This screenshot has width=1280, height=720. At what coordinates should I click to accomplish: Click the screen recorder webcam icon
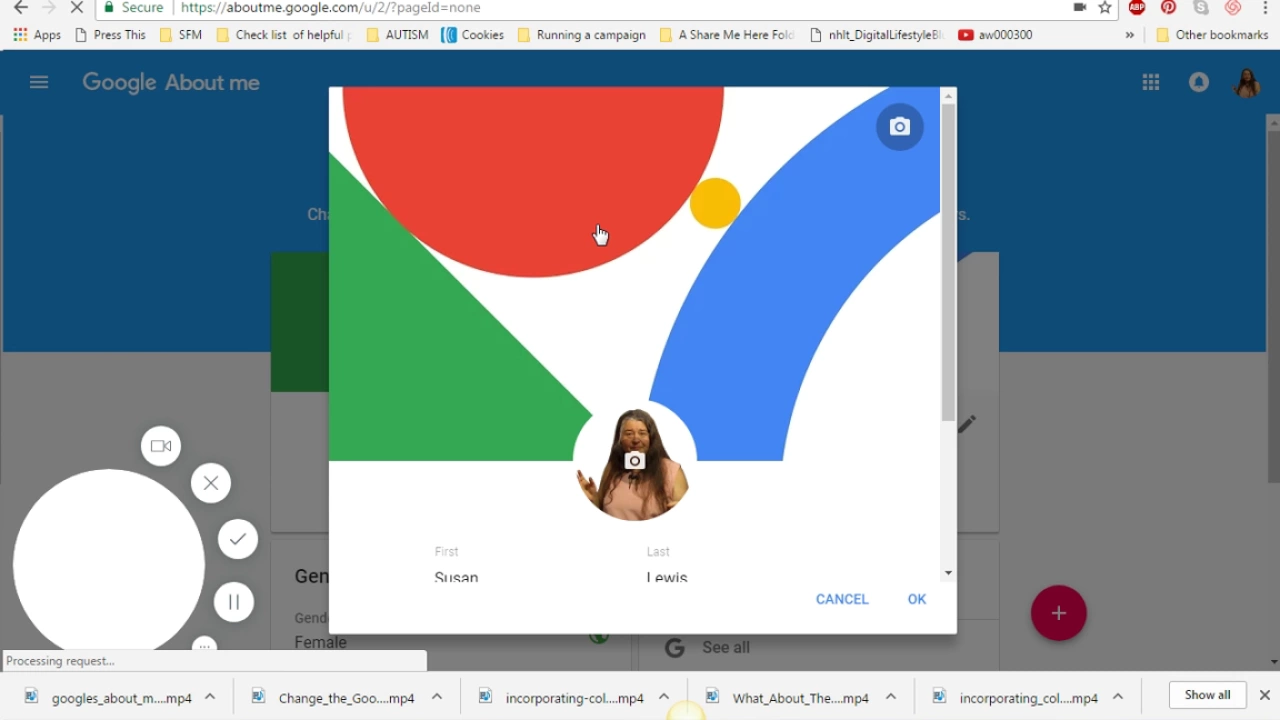tap(161, 446)
